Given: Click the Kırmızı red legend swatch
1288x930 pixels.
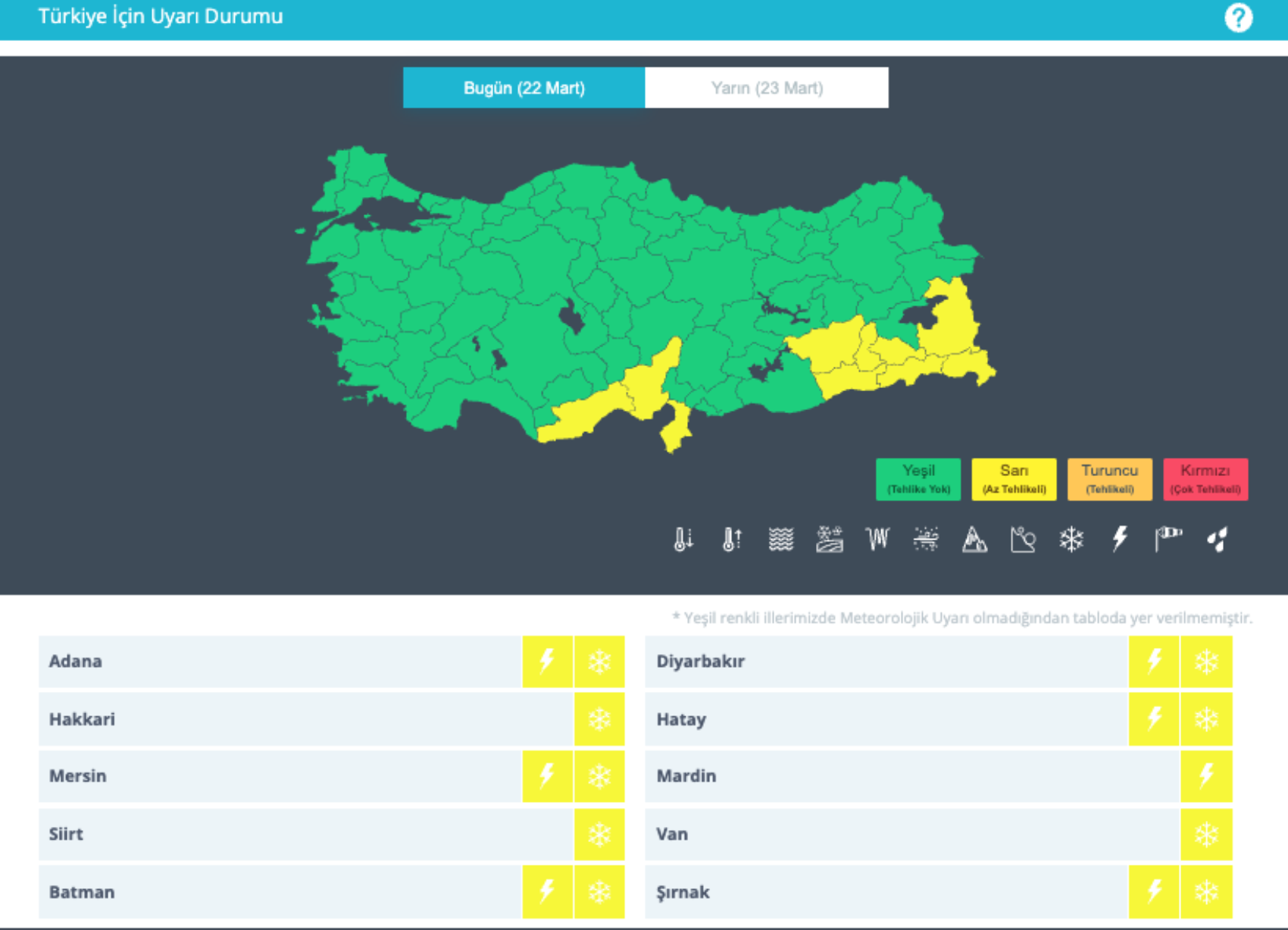Looking at the screenshot, I should 1205,479.
